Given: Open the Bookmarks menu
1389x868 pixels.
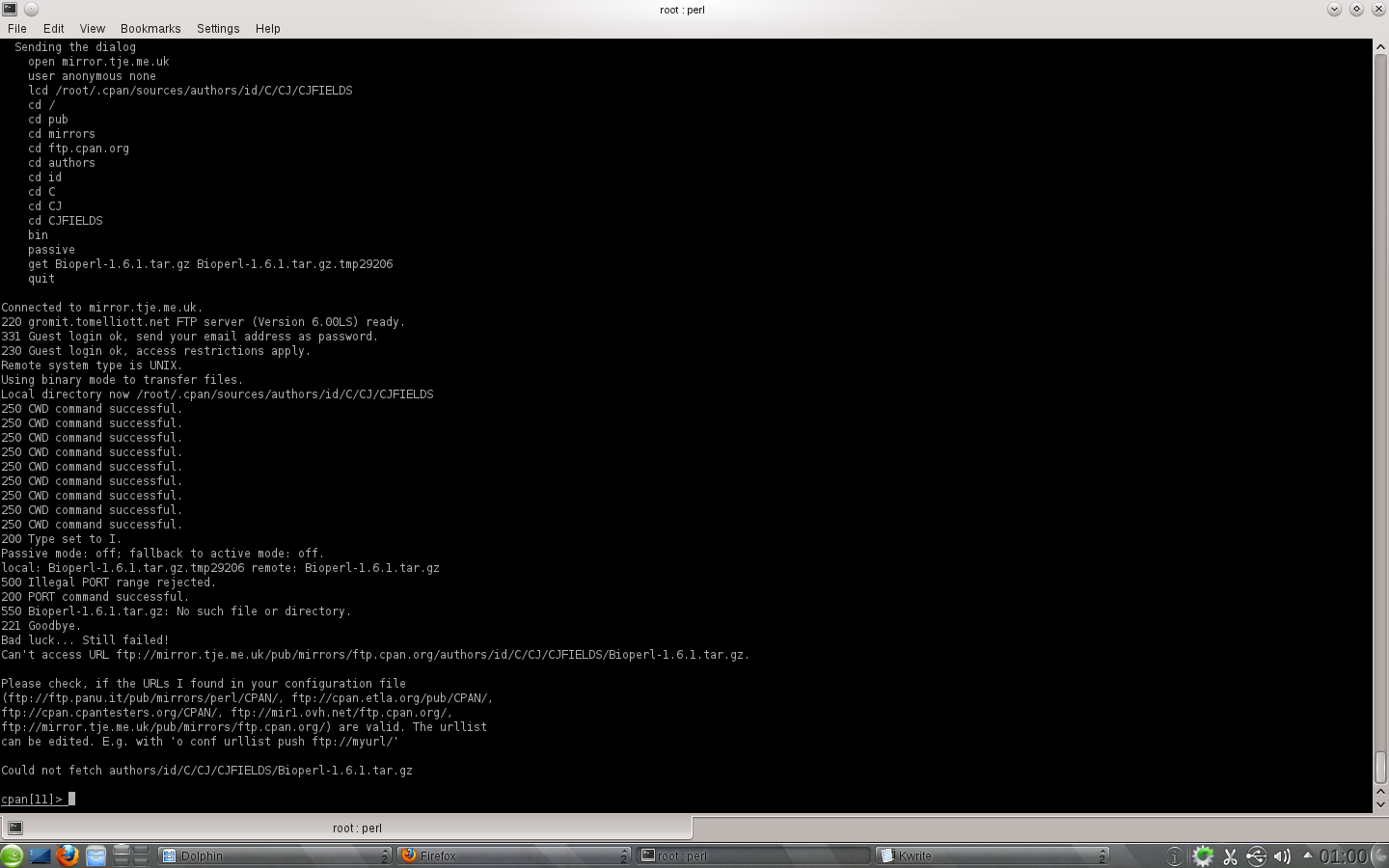Looking at the screenshot, I should pos(150,29).
